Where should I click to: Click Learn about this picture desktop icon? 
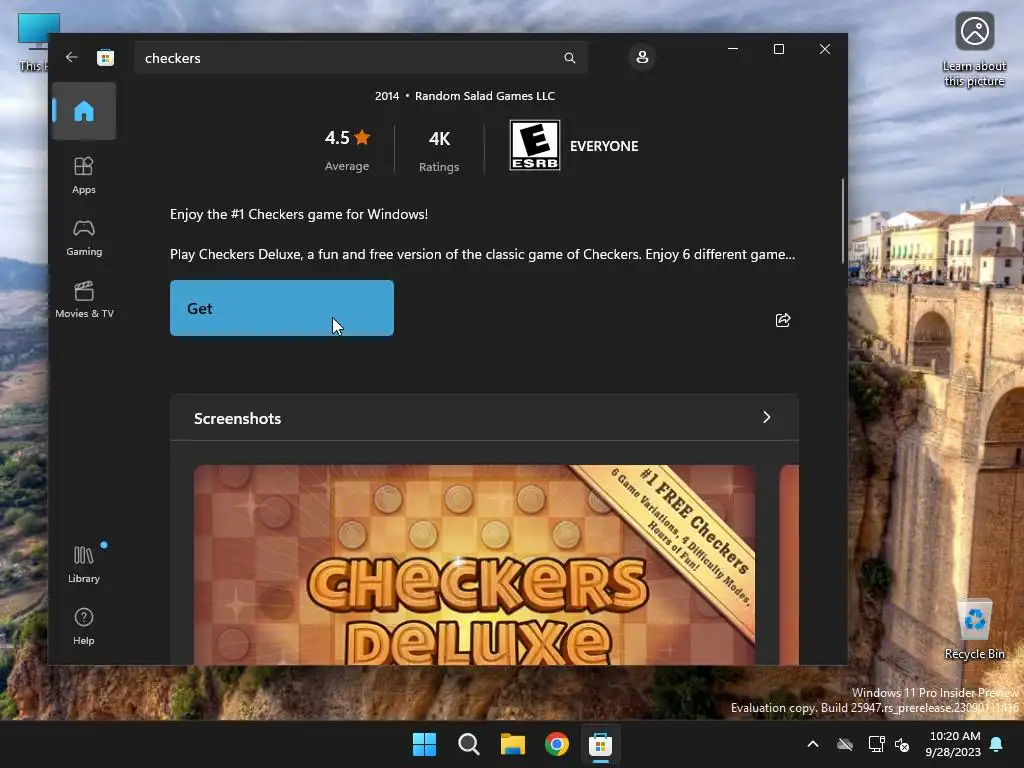click(974, 50)
